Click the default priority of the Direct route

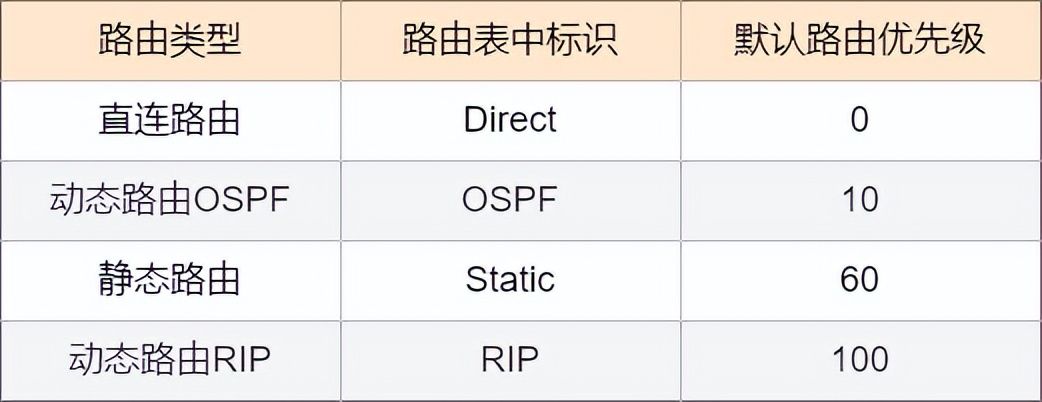tap(859, 120)
